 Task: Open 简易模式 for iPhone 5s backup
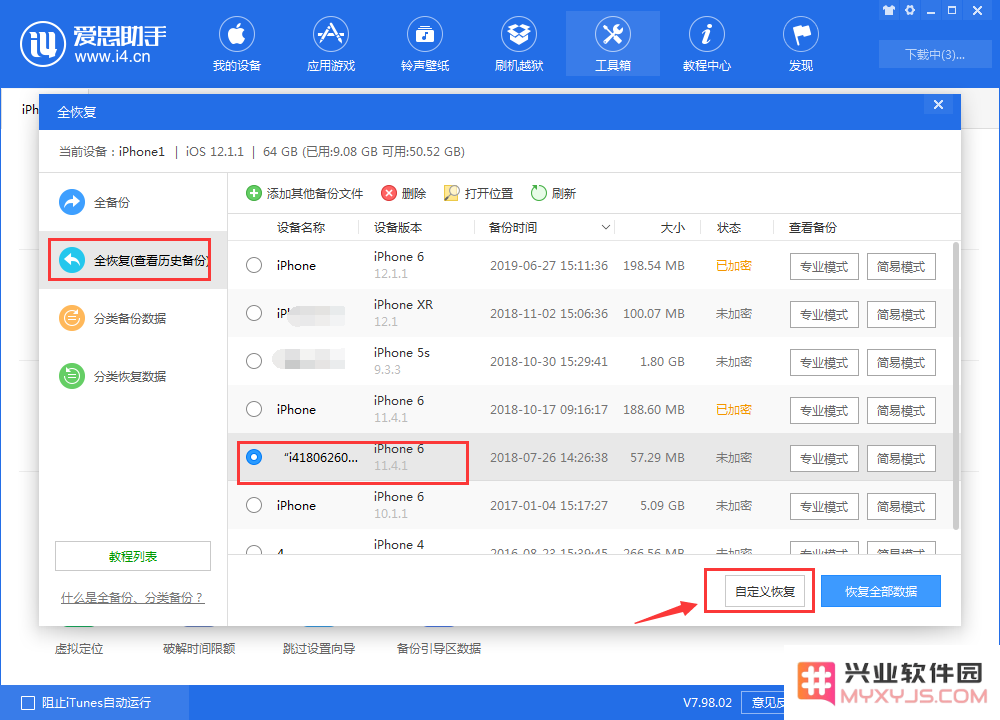click(901, 362)
